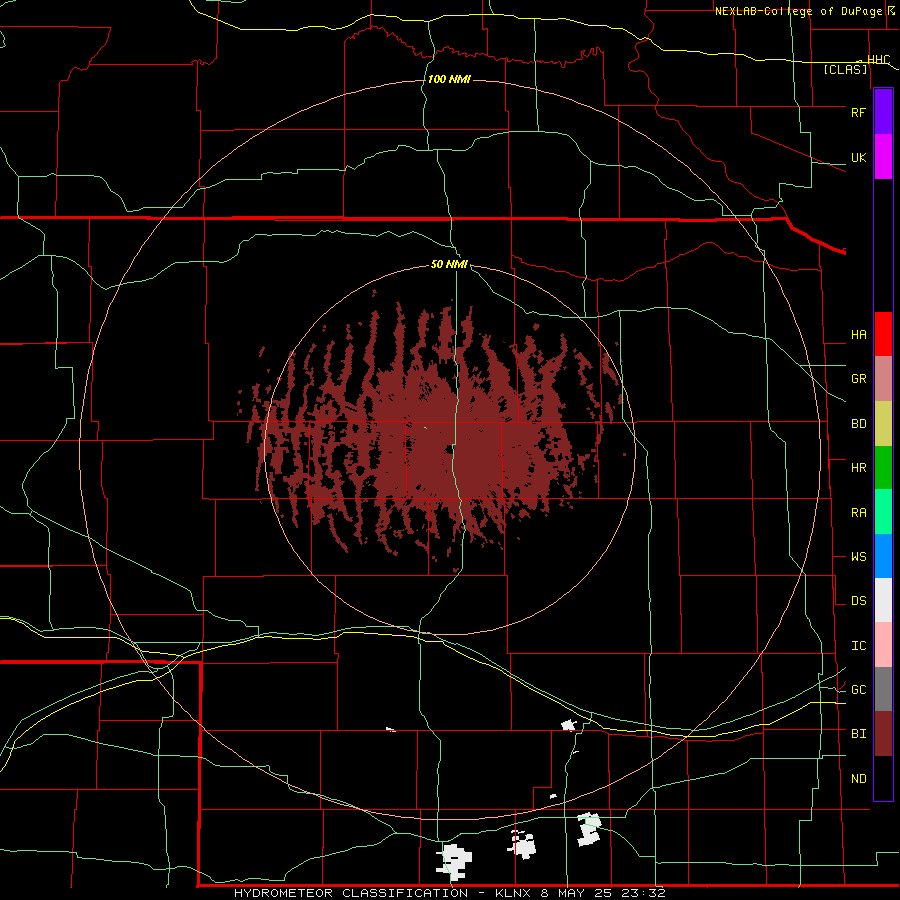Click the '100 NMI' range ring label
The image size is (900, 900).
pos(449,79)
